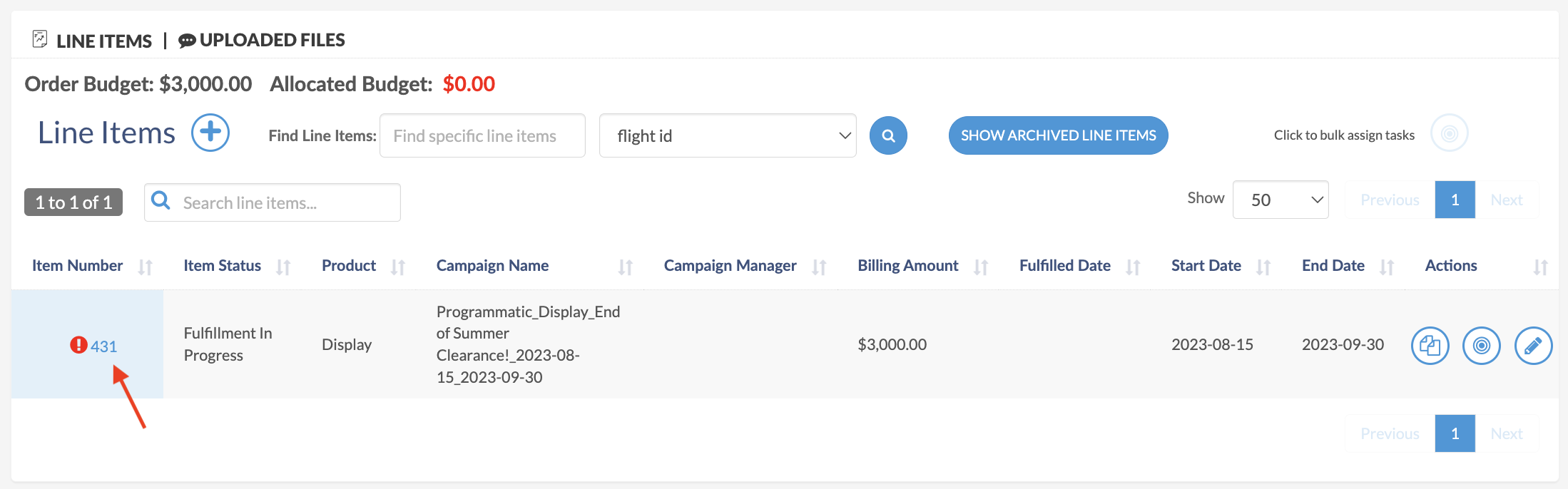Sort by End Date column arrows
The height and width of the screenshot is (489, 1568).
coord(1387,267)
